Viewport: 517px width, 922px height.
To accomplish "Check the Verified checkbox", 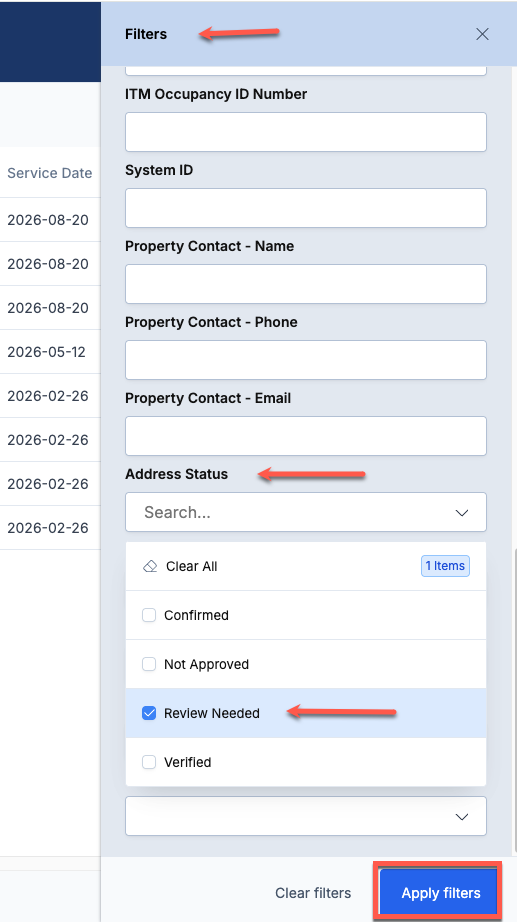I will (x=149, y=762).
